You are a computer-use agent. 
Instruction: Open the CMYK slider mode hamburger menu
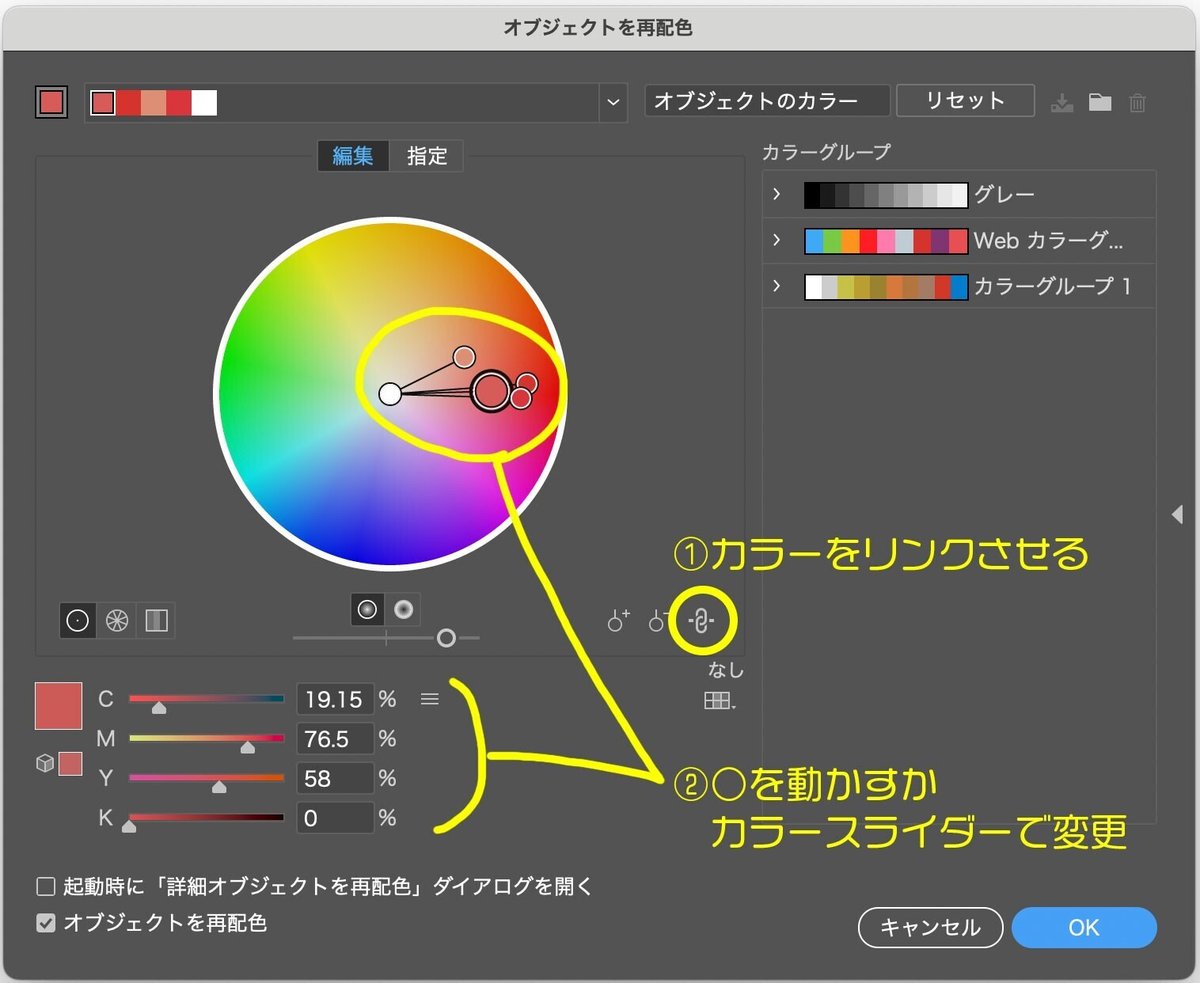point(430,698)
